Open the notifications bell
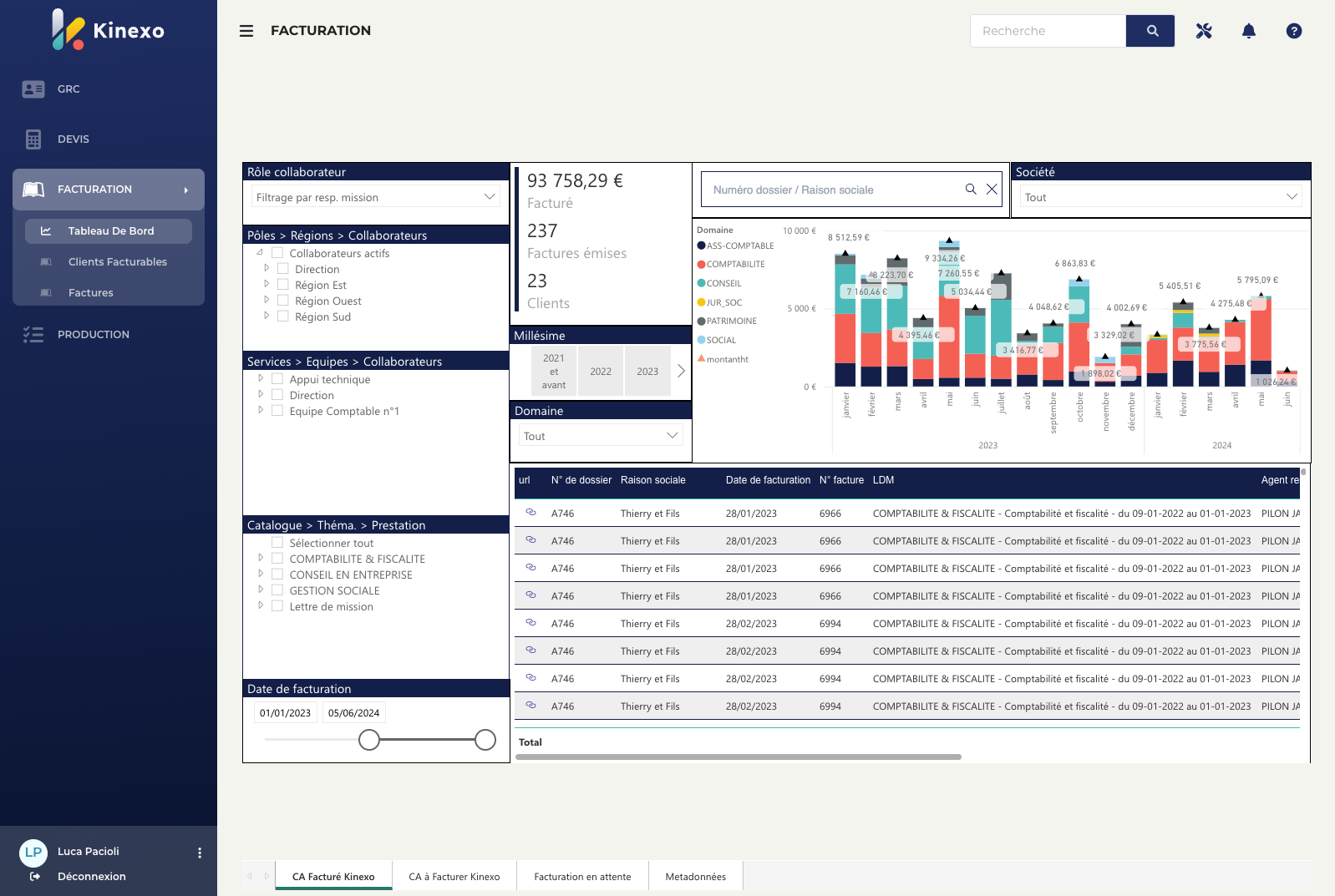 point(1248,31)
